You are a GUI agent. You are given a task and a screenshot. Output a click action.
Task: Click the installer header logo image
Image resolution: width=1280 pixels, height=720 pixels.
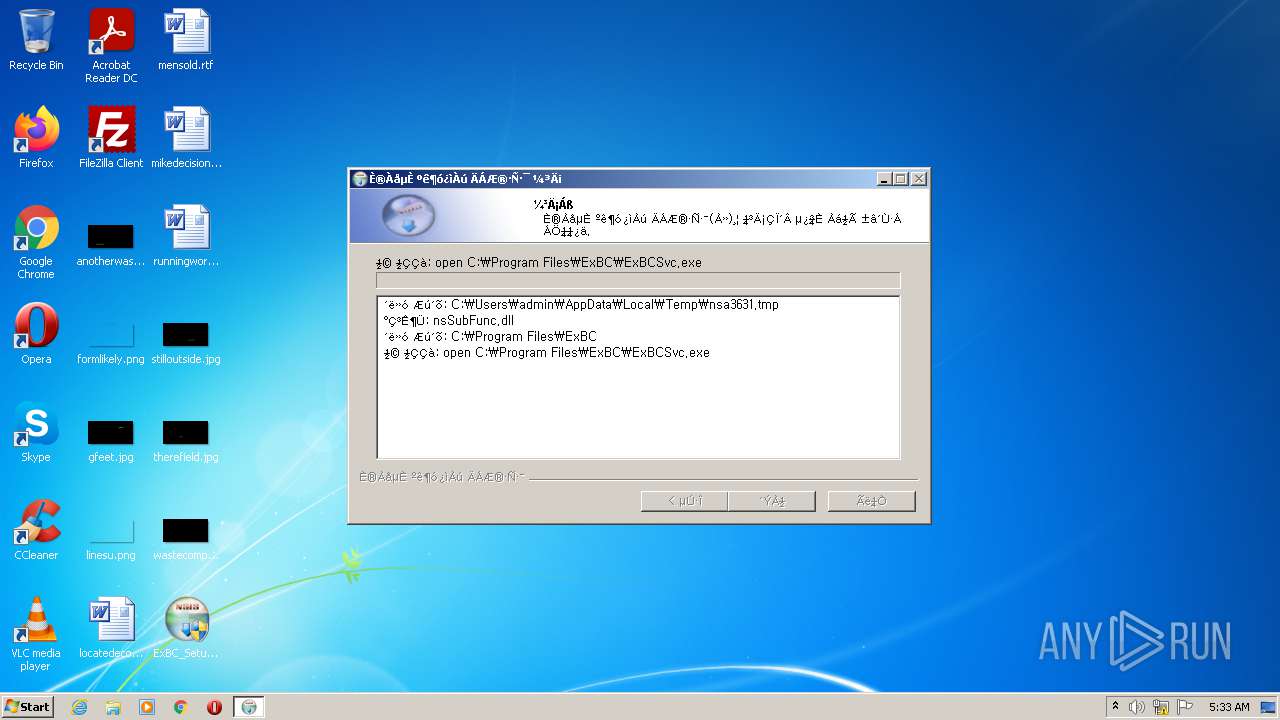click(409, 216)
